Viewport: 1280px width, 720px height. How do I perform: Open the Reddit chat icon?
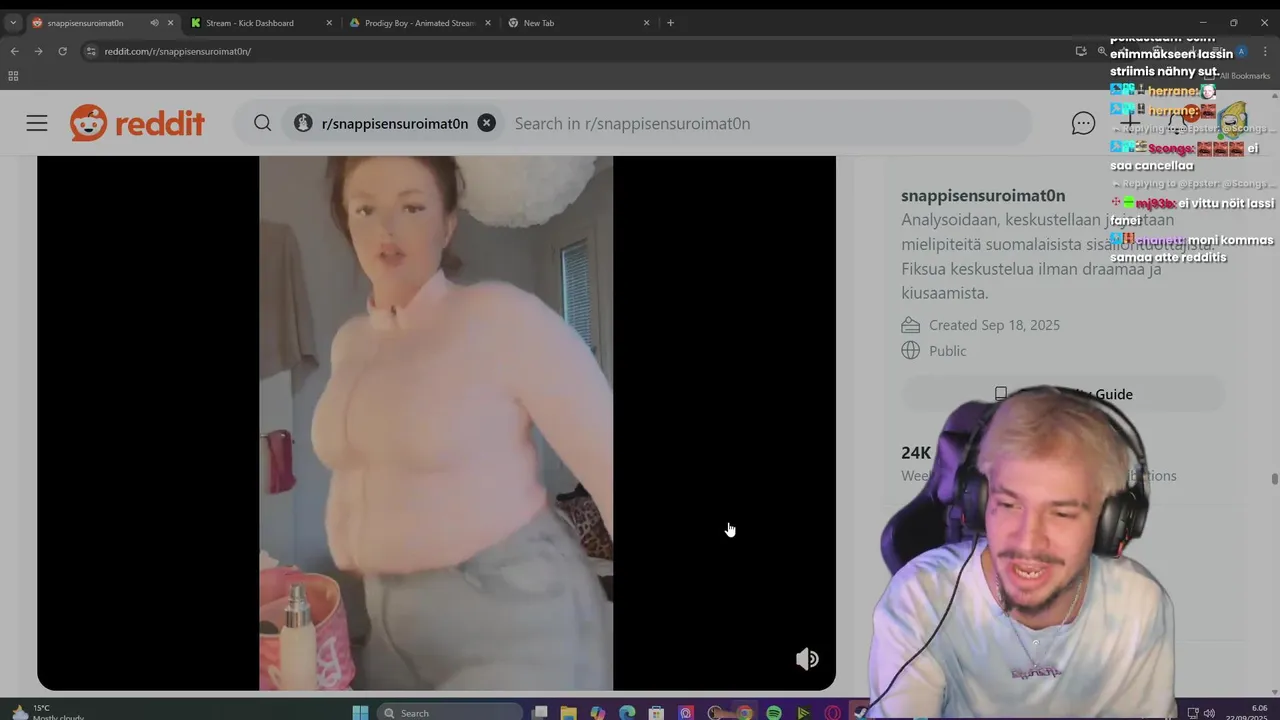1083,123
